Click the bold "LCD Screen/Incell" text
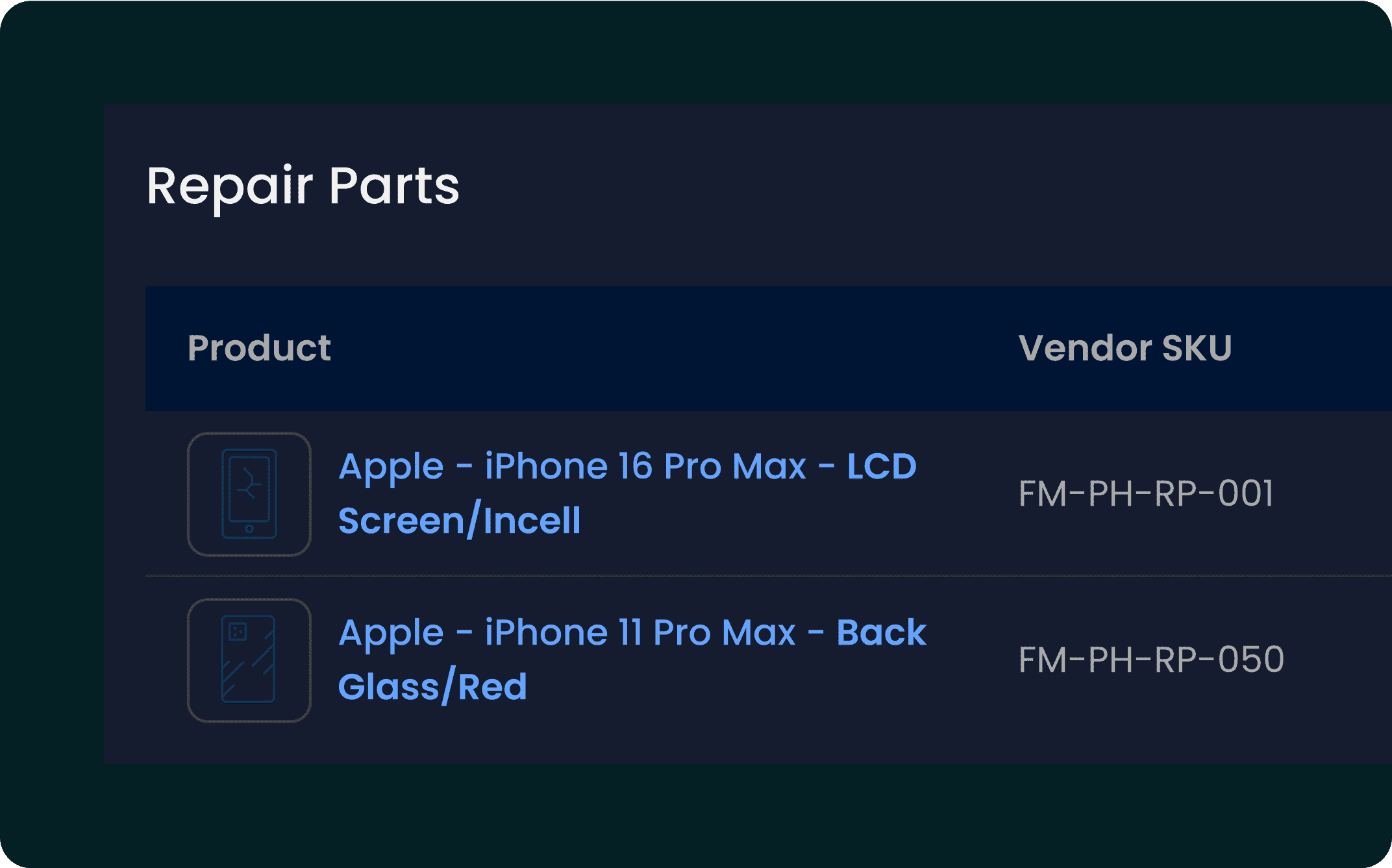Image resolution: width=1392 pixels, height=868 pixels. (x=460, y=521)
